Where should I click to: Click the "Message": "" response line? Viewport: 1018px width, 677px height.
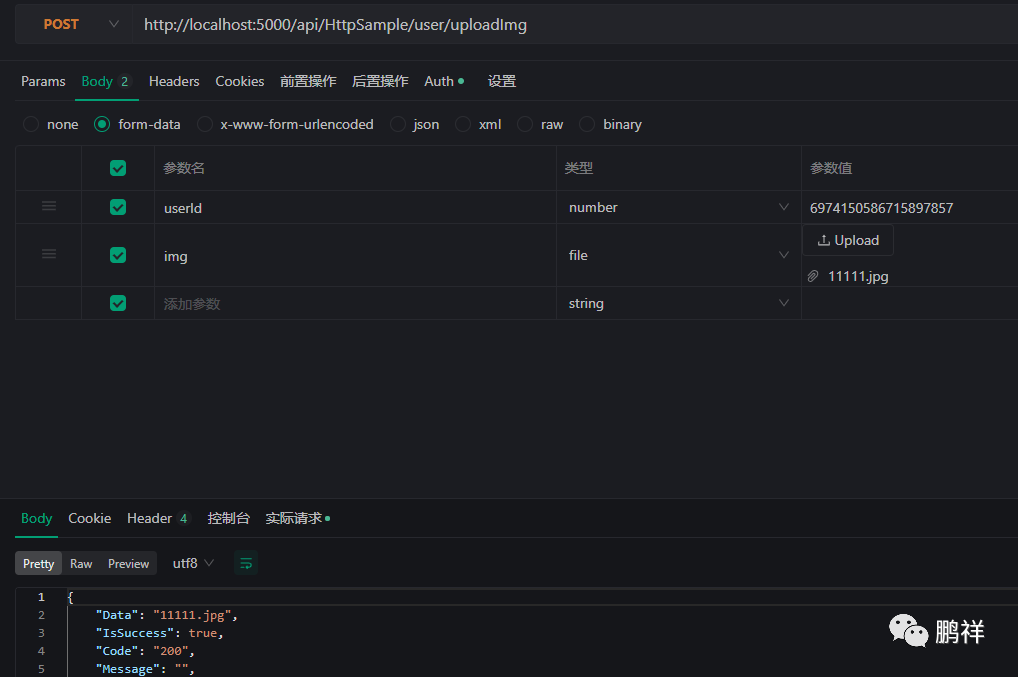click(145, 669)
